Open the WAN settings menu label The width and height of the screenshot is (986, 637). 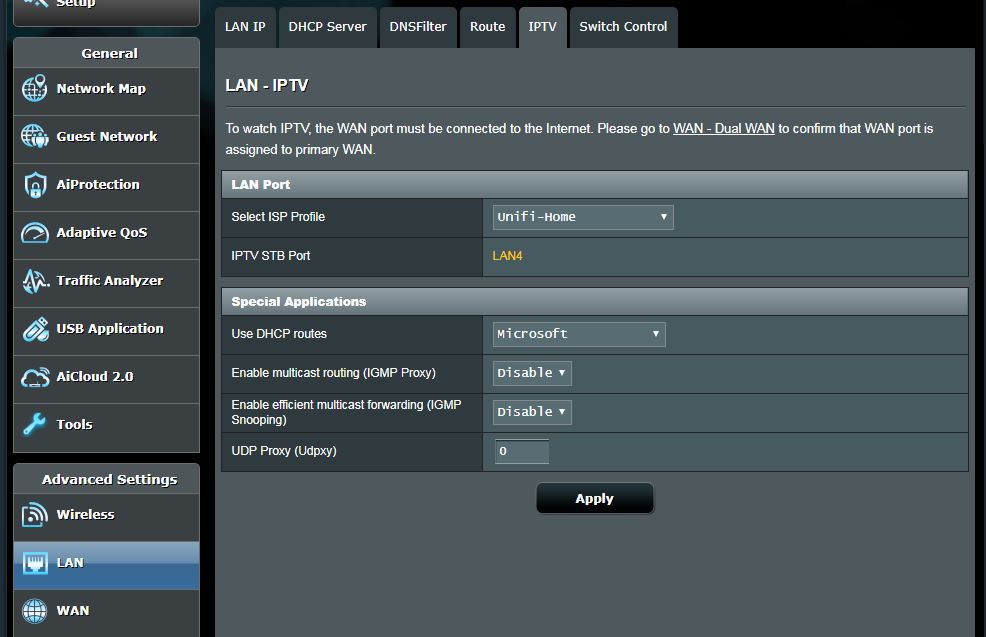[x=73, y=611]
